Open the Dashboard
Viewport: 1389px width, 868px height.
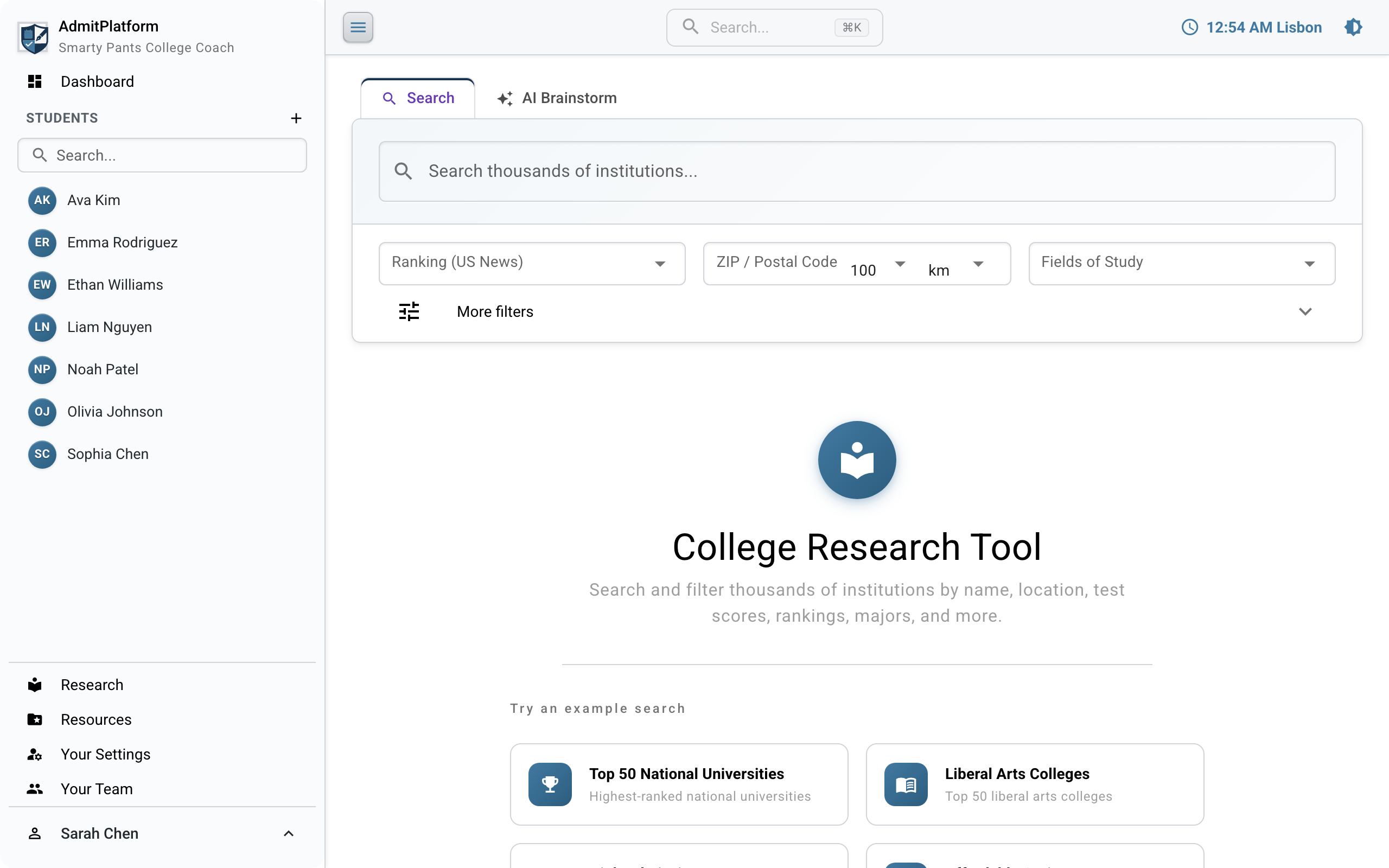click(97, 81)
